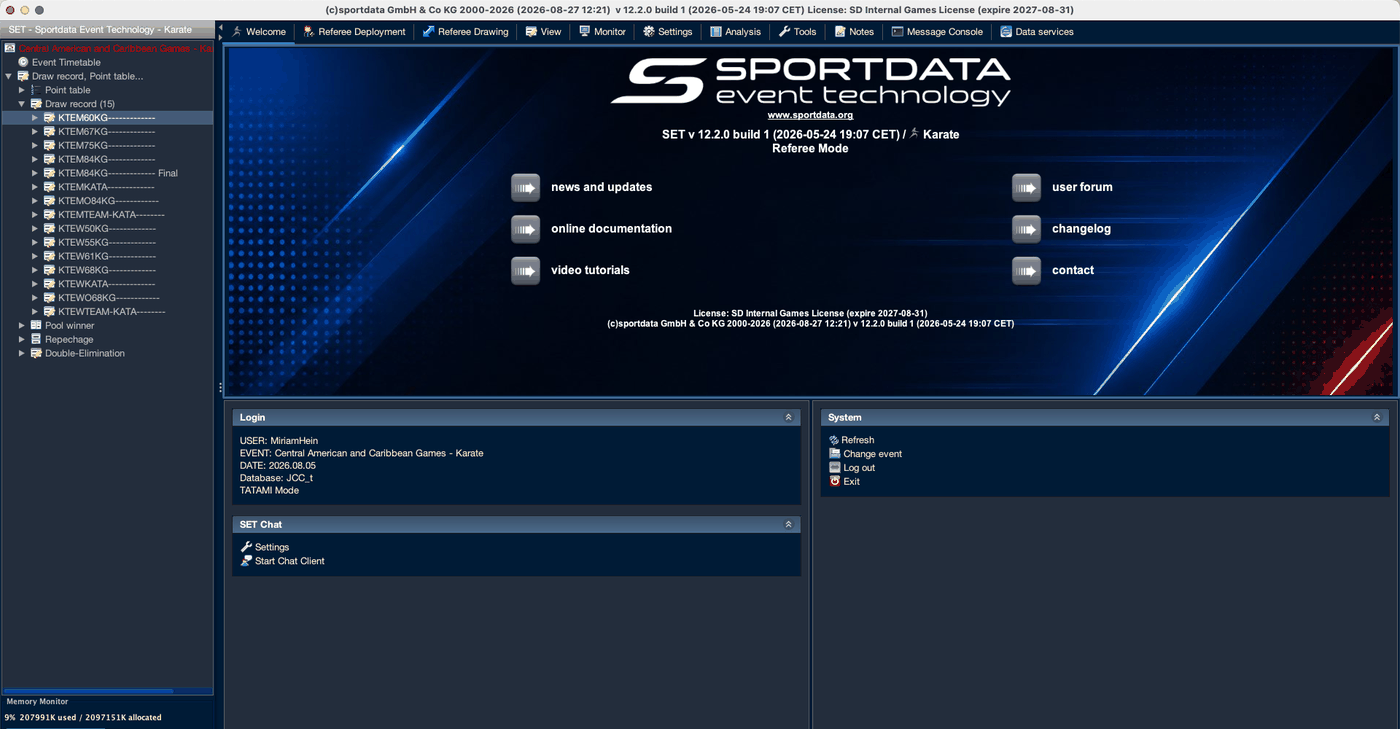The image size is (1400, 729).
Task: Start the Chat Client
Action: pos(283,561)
